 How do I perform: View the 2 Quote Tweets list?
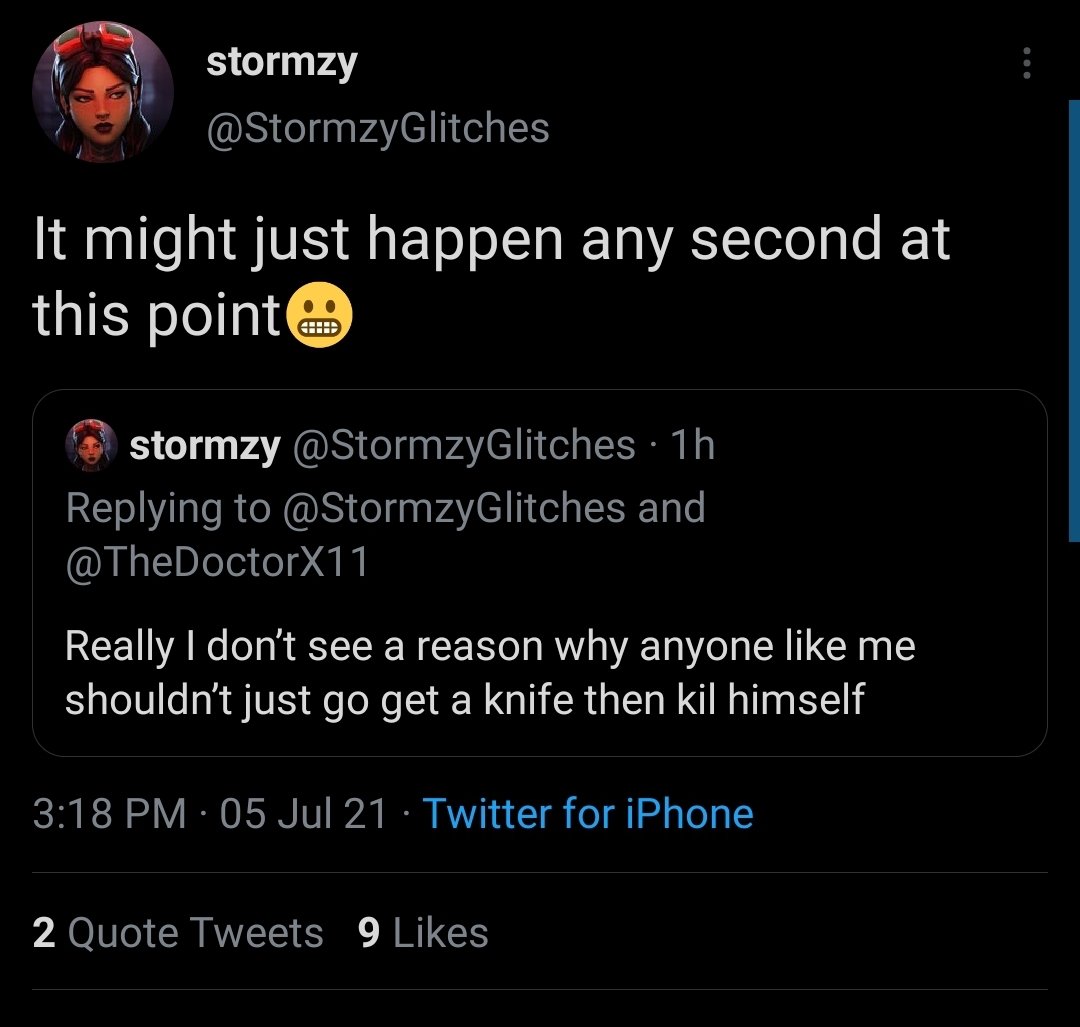pyautogui.click(x=178, y=933)
